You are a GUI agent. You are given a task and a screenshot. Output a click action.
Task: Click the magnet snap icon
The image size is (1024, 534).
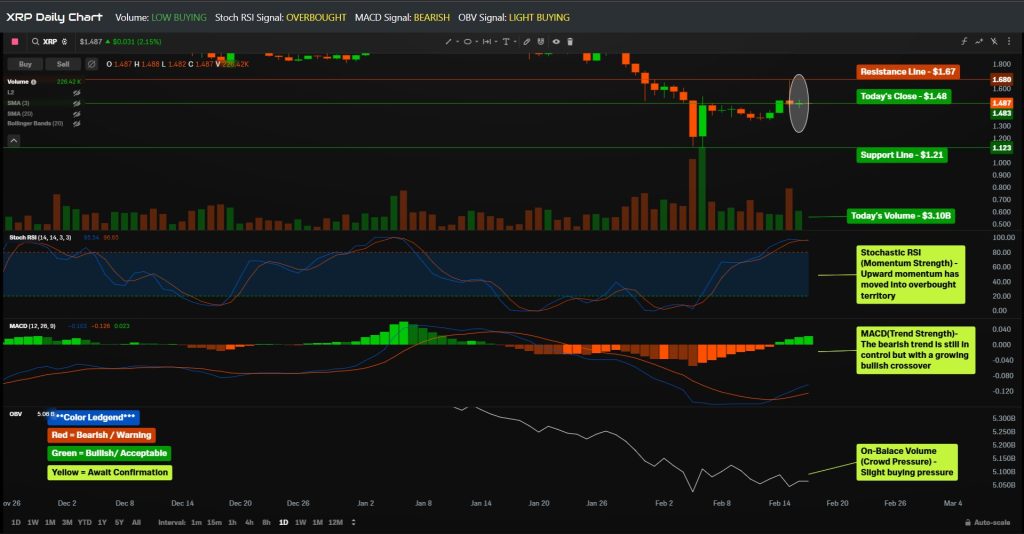tap(541, 41)
